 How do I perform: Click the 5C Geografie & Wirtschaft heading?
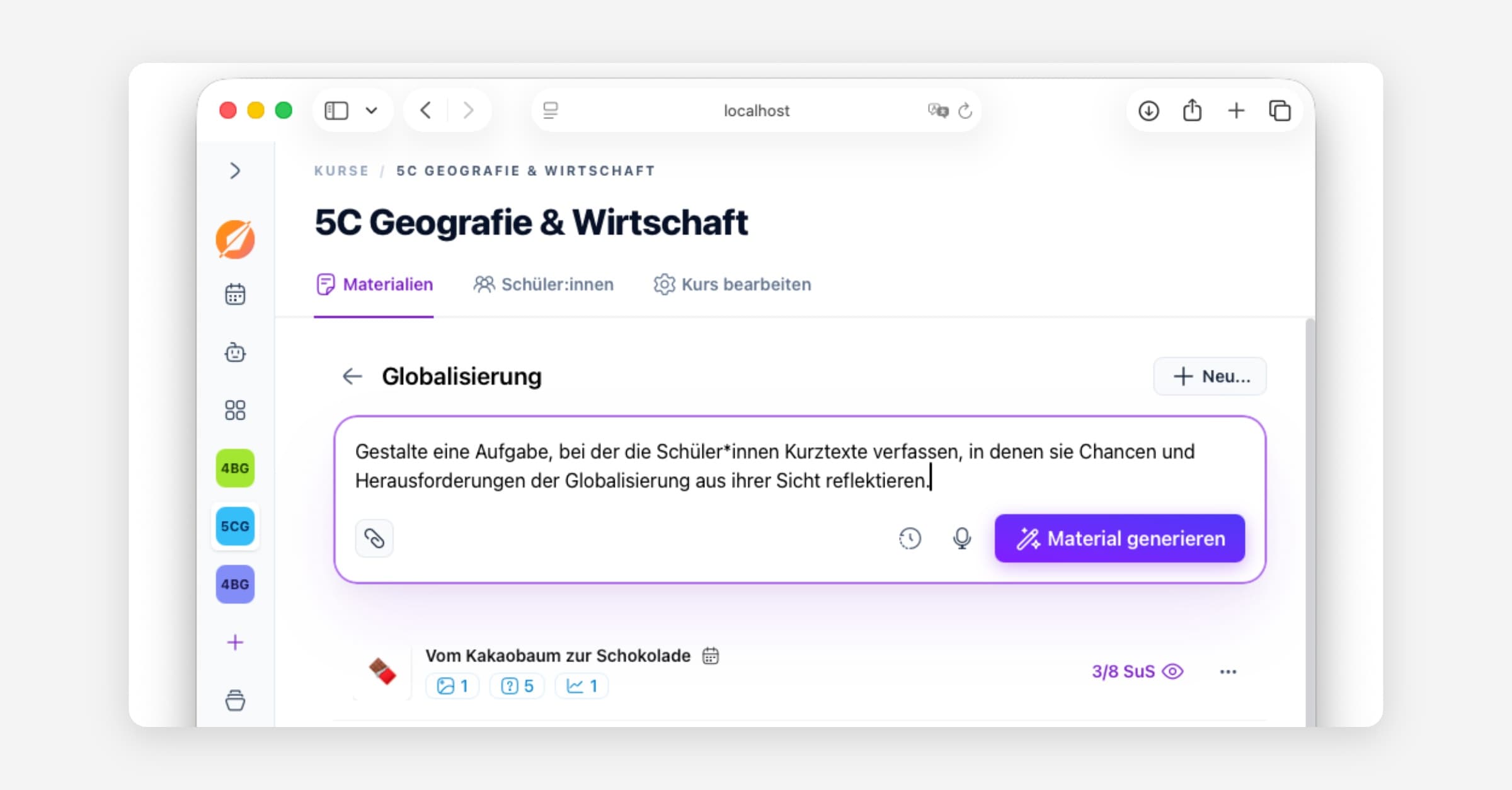pyautogui.click(x=531, y=222)
